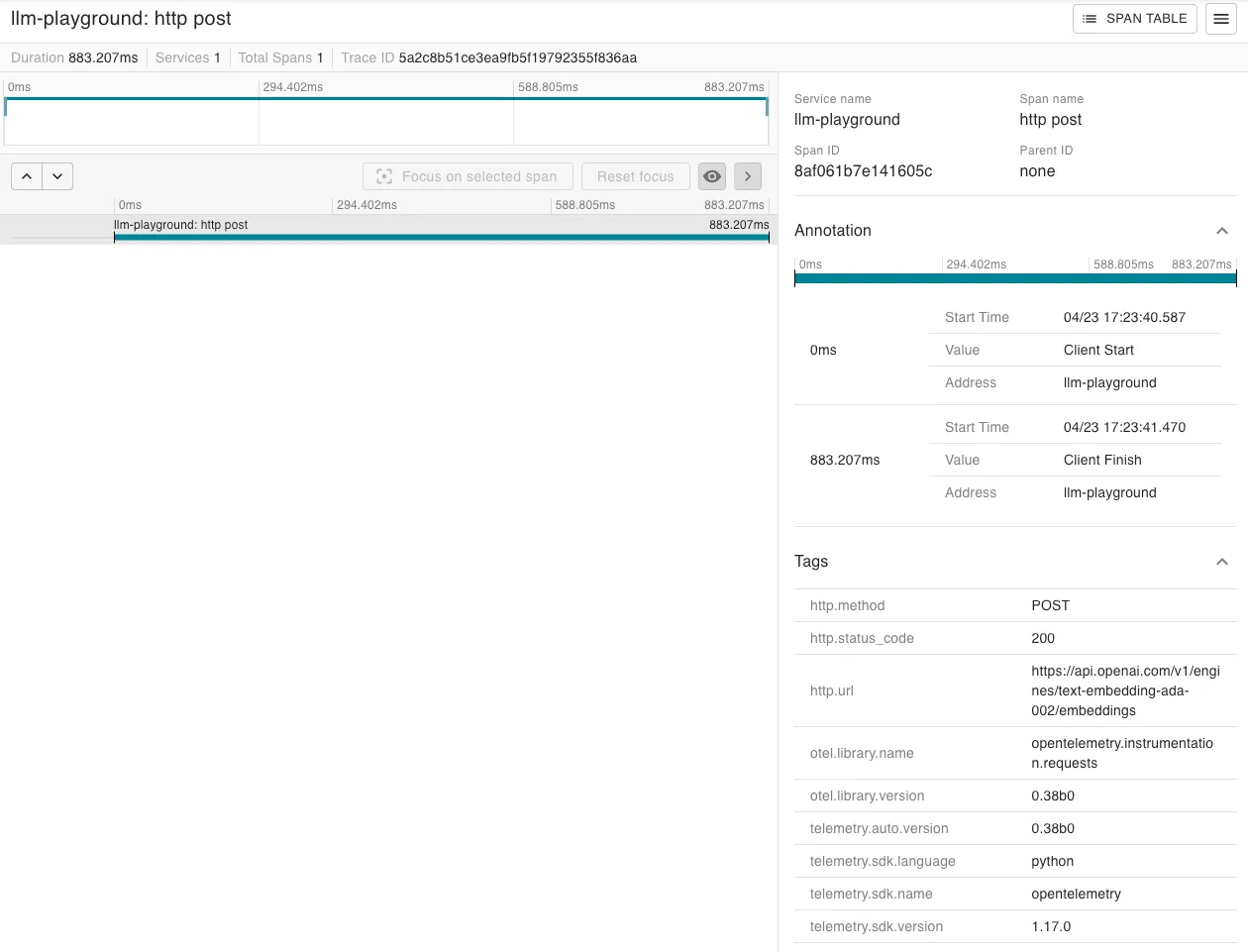
Task: Click the teal span duration bar
Action: [x=443, y=237]
